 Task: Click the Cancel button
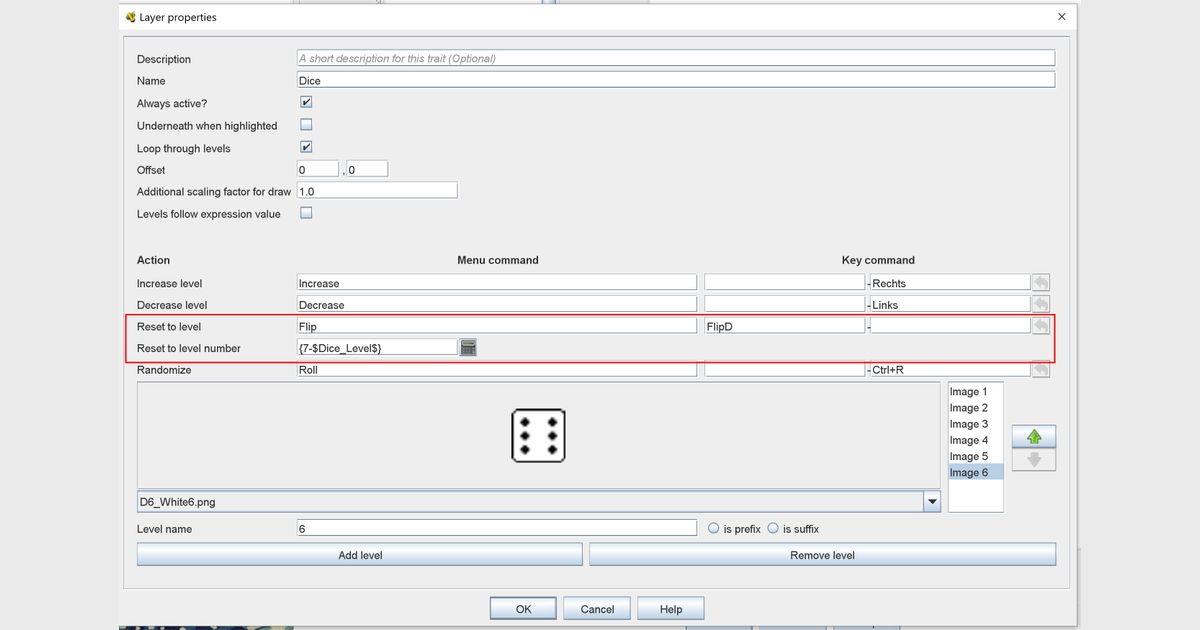point(597,609)
